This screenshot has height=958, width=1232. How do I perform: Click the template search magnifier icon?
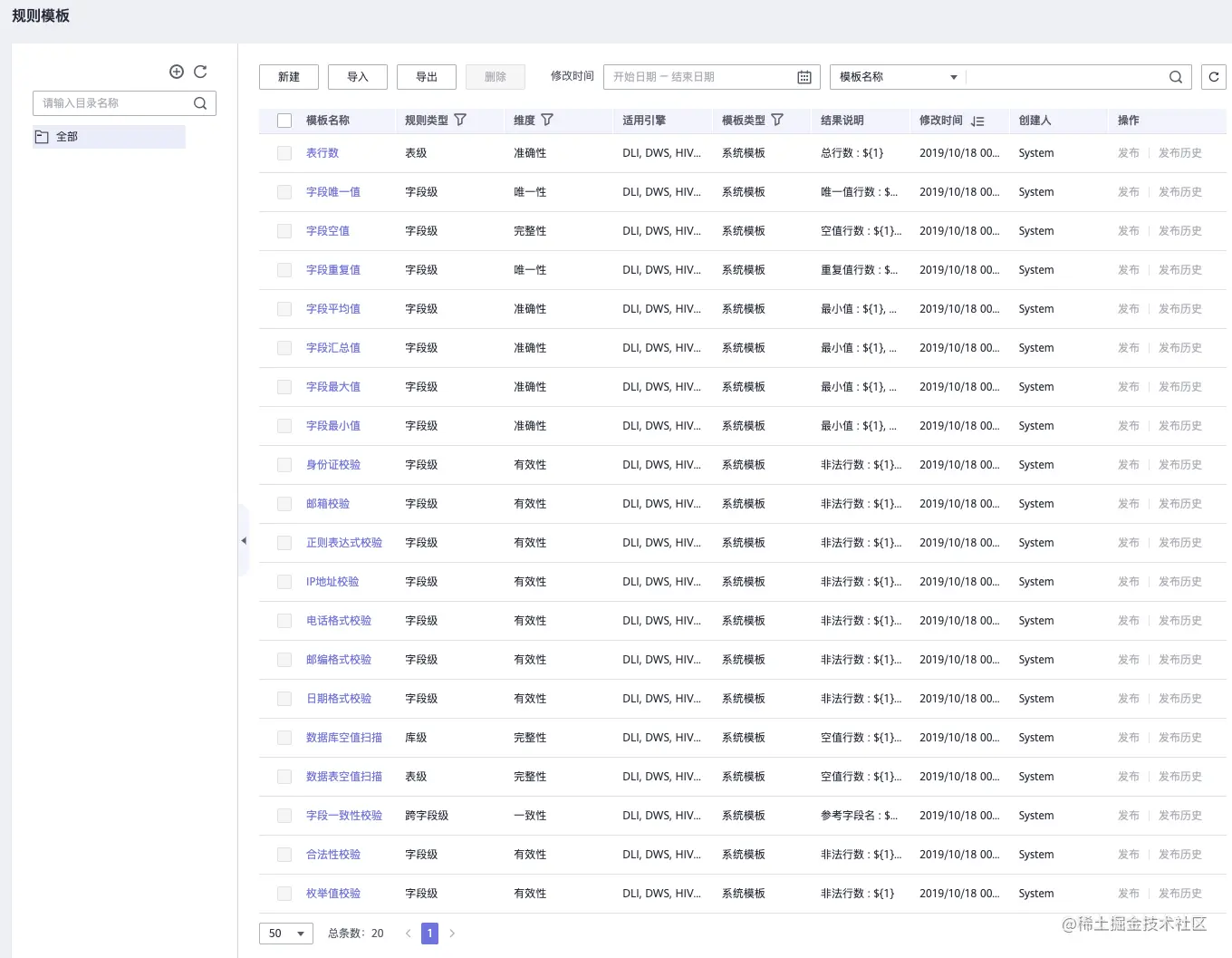pos(1176,77)
